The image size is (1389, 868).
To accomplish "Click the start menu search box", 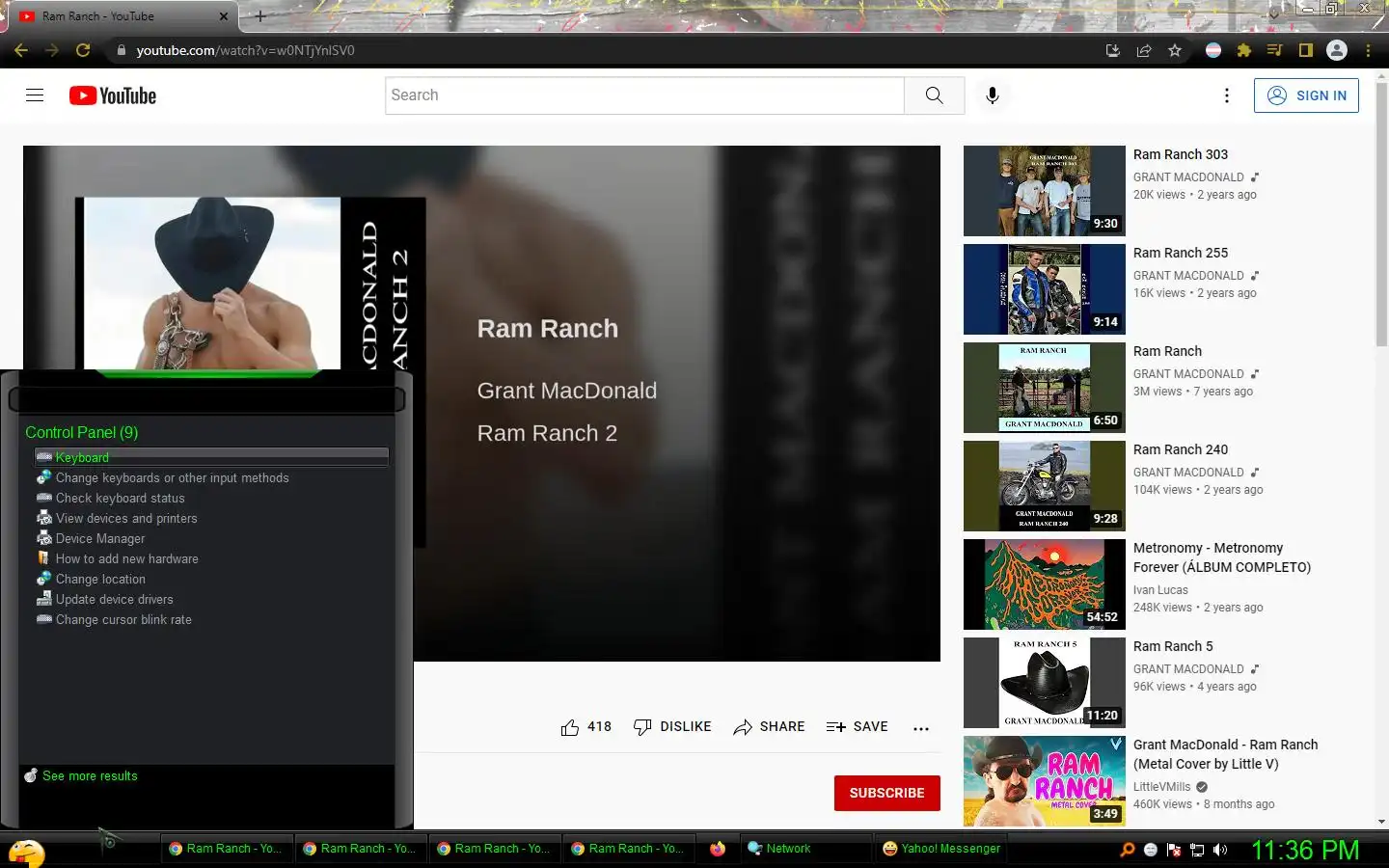I will [x=206, y=399].
